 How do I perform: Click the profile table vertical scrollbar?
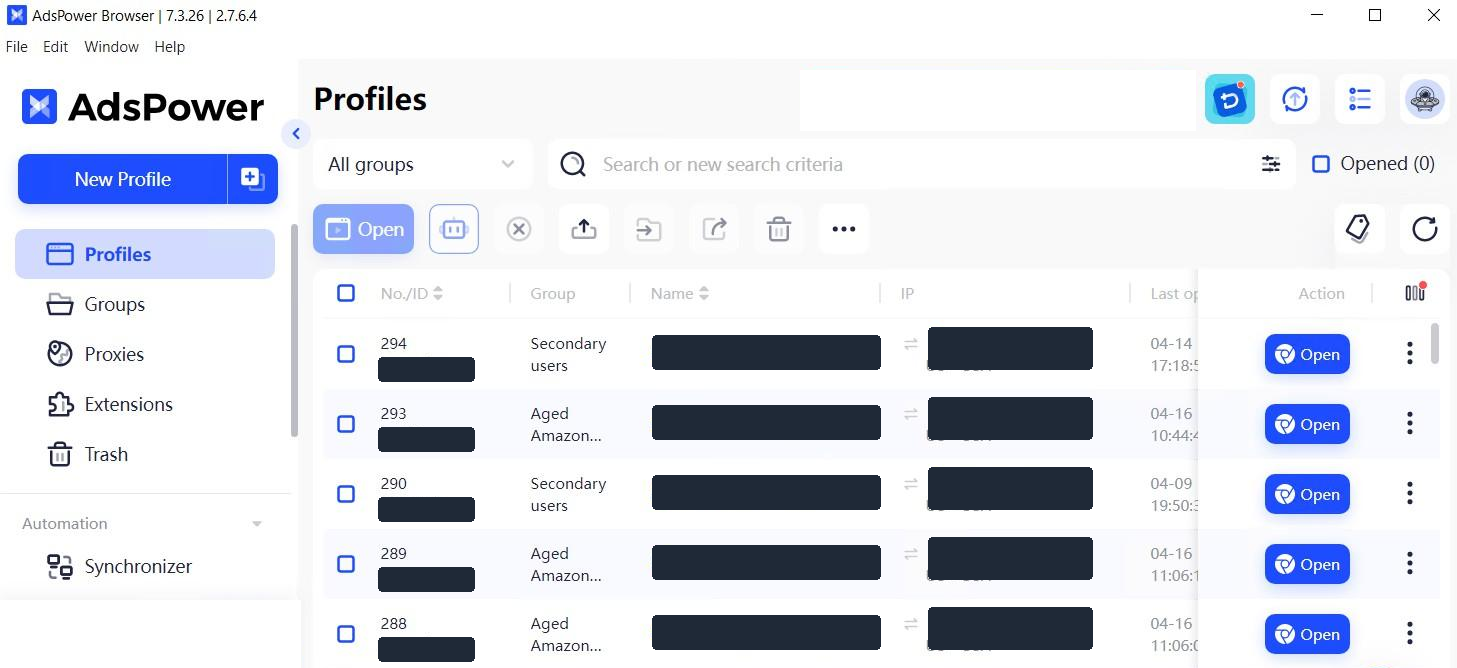coord(1435,343)
